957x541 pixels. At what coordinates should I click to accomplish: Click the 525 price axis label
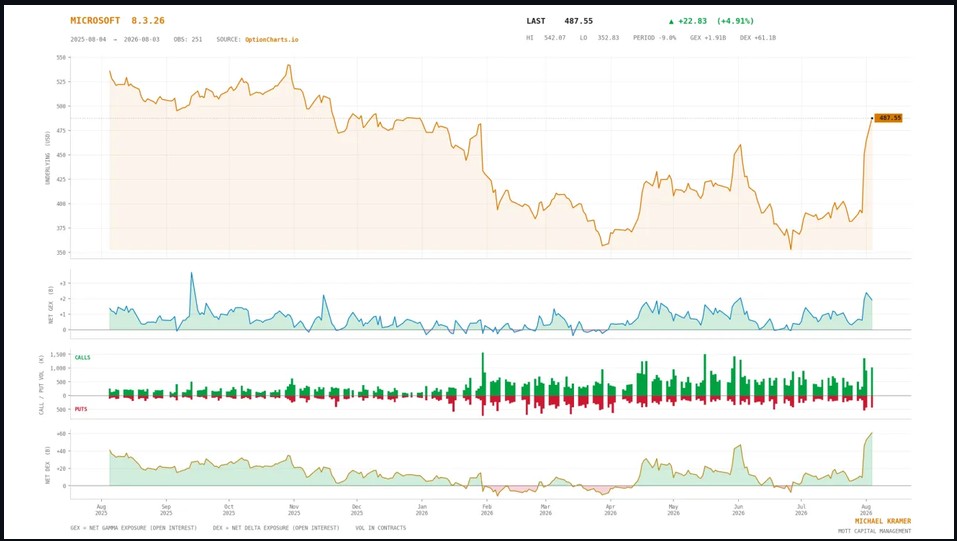click(x=60, y=82)
